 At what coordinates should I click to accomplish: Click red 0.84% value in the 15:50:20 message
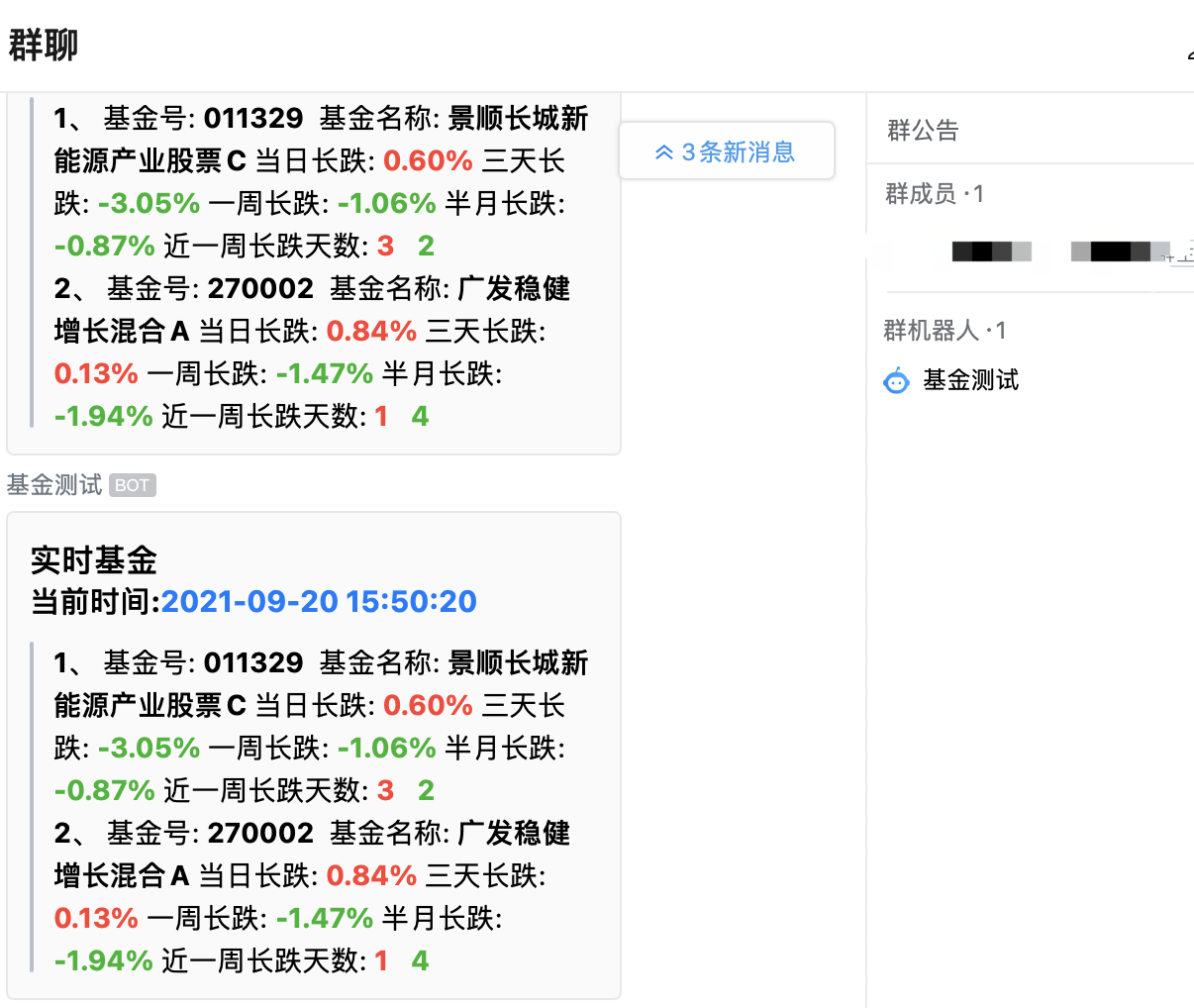tap(371, 875)
